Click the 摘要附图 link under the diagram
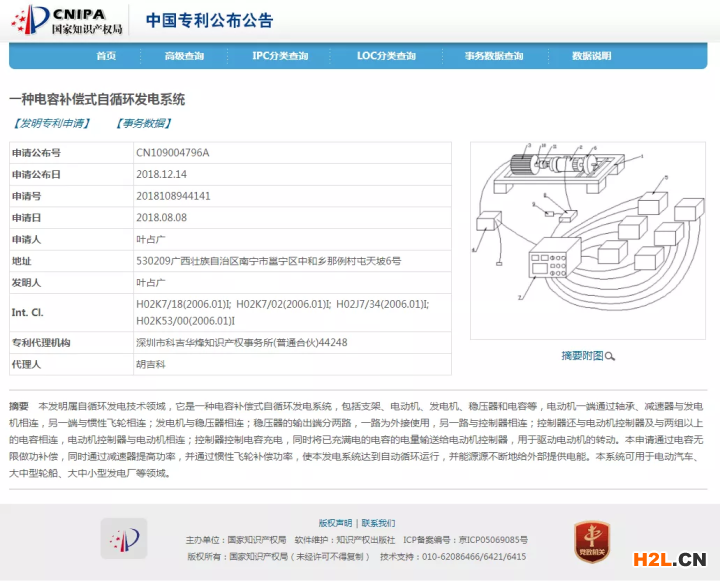This screenshot has height=582, width=720. (x=582, y=356)
